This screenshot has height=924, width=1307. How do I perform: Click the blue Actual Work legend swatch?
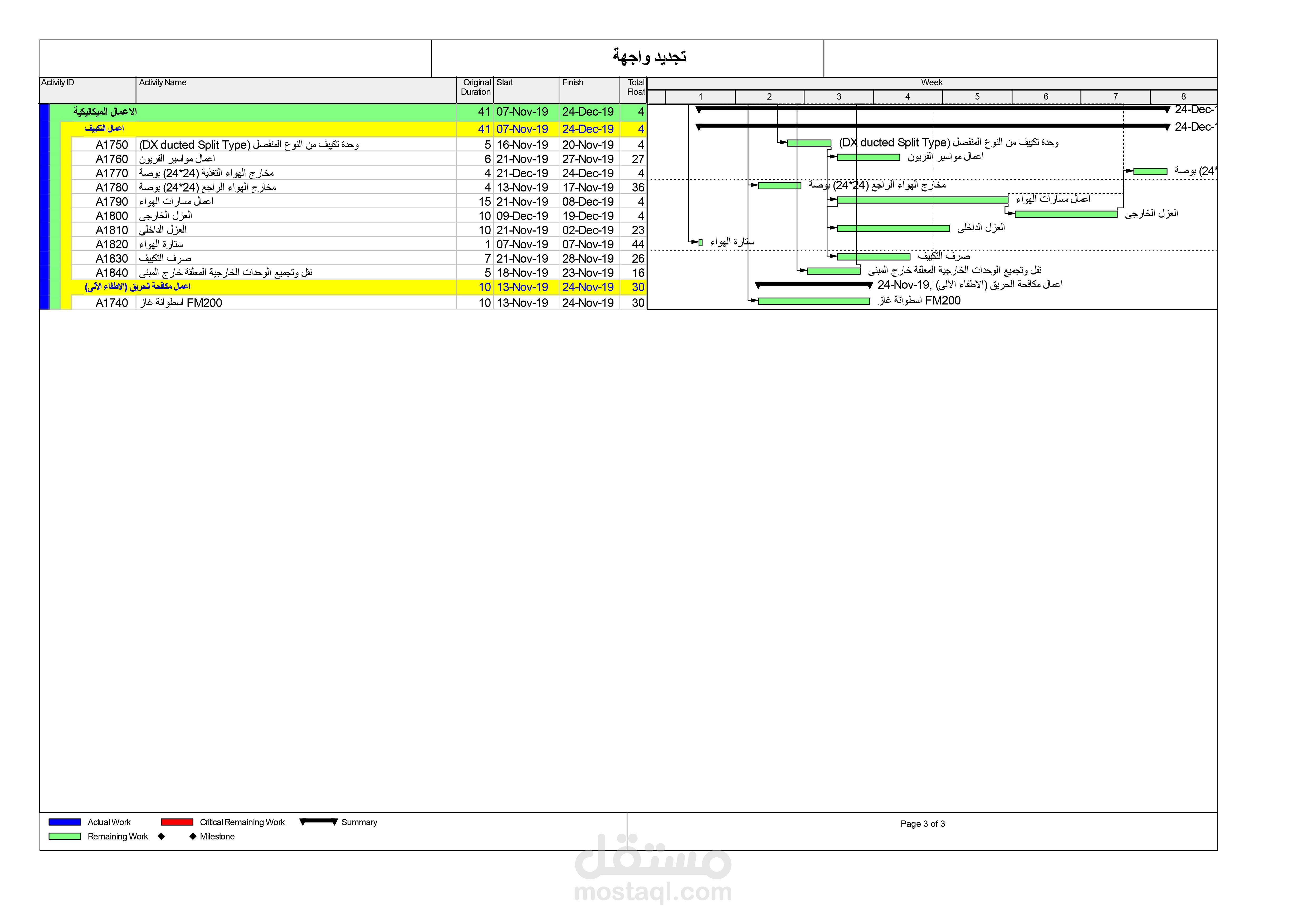64,822
